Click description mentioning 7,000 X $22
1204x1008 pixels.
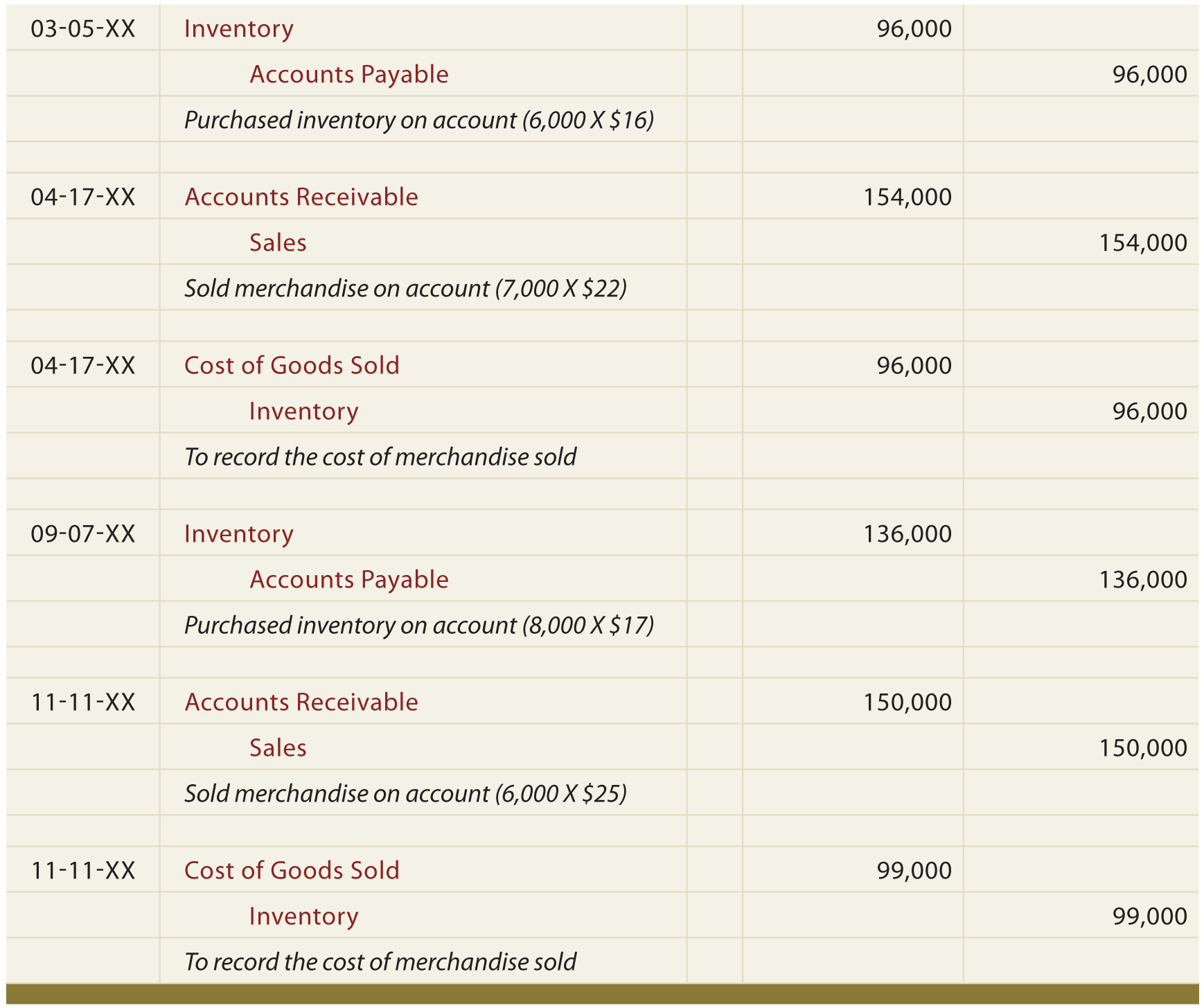[x=405, y=289]
